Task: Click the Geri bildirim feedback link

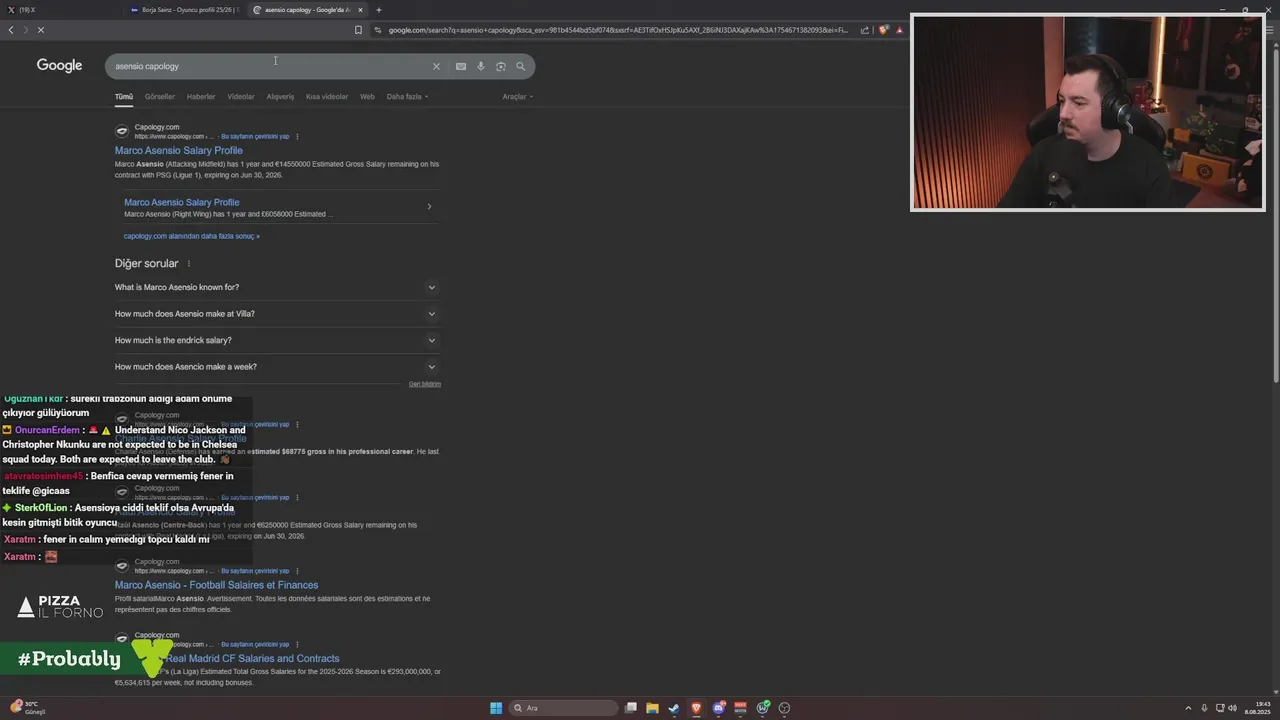Action: [x=425, y=384]
